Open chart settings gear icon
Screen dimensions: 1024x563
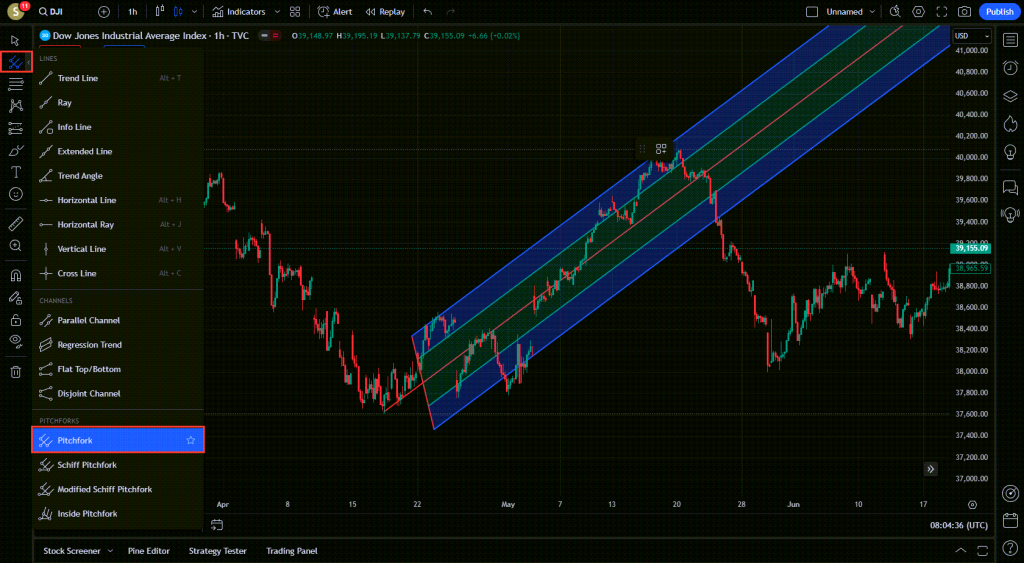pyautogui.click(x=918, y=12)
